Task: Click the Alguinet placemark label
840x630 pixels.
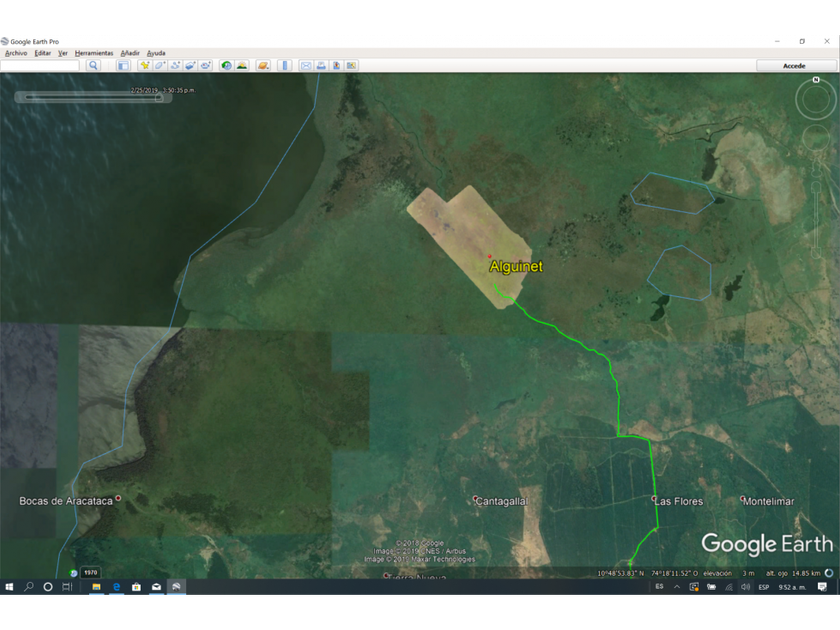Action: pyautogui.click(x=515, y=267)
